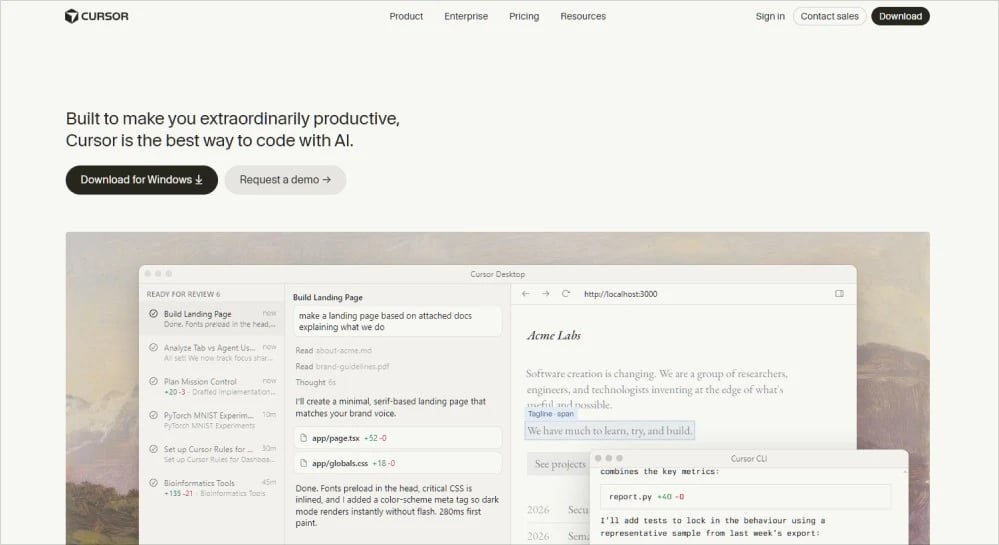Viewport: 999px width, 545px height.
Task: Click the localhost:3000 address field
Action: (621, 294)
